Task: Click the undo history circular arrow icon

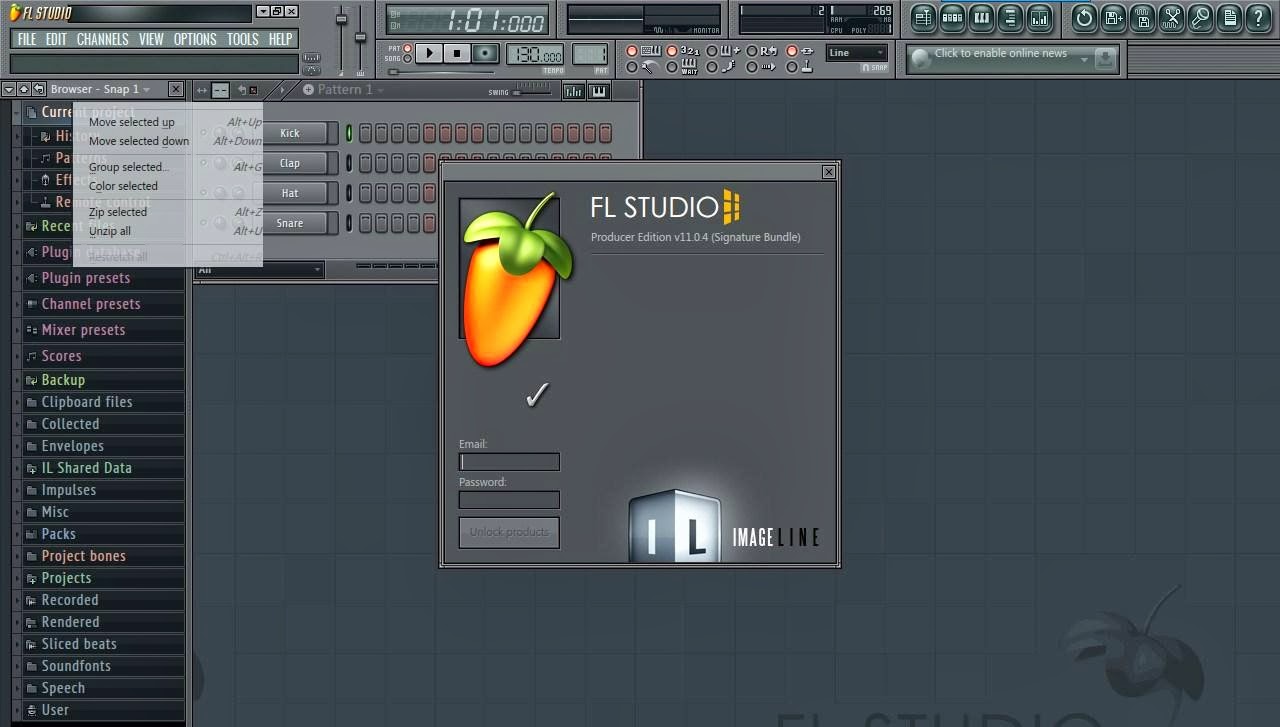Action: (x=1084, y=17)
